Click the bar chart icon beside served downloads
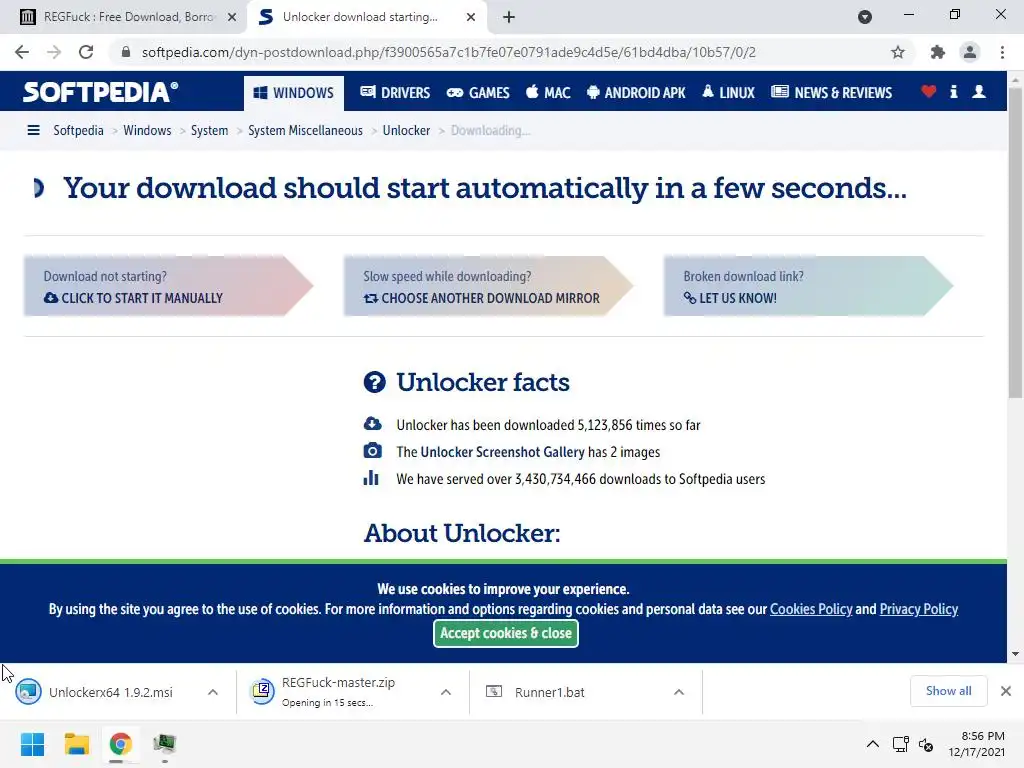 [x=371, y=478]
